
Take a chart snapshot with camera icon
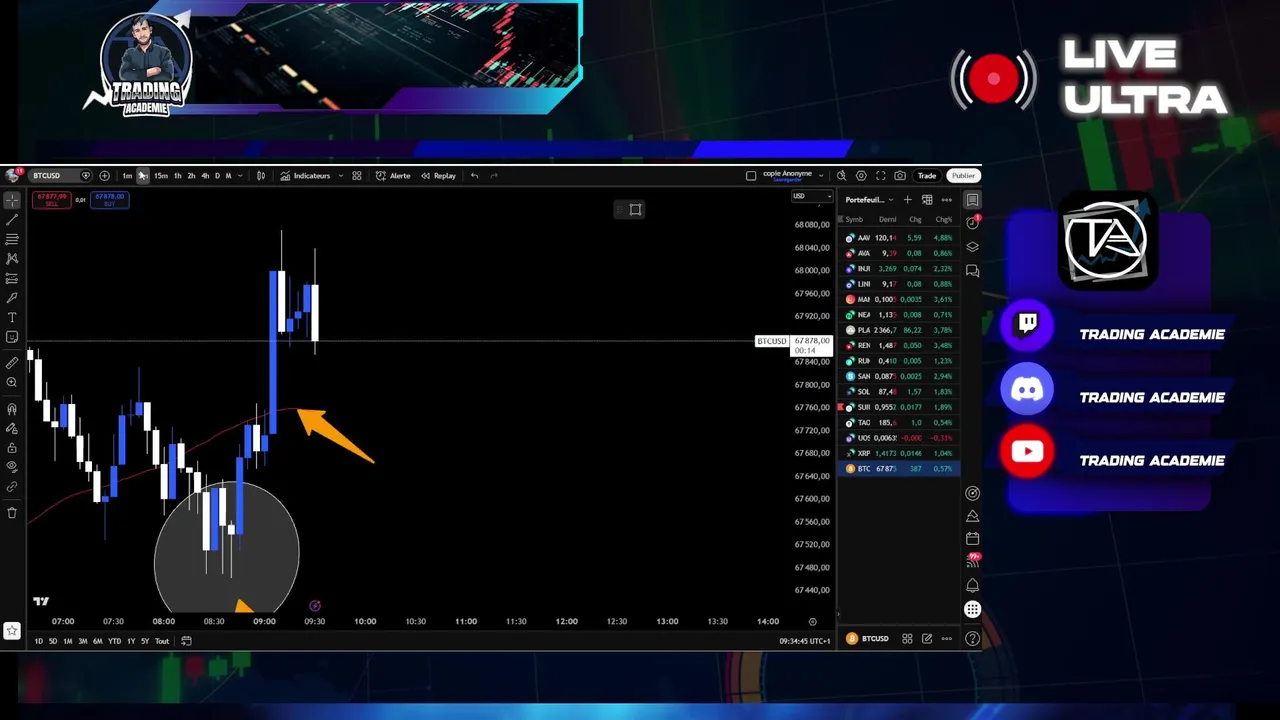[900, 176]
